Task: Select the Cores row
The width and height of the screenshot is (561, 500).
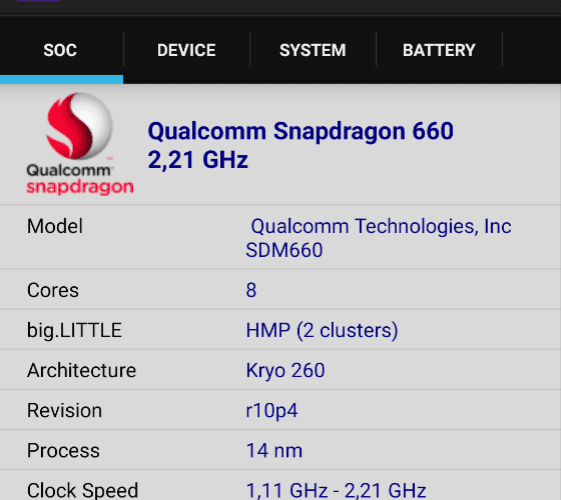Action: (x=280, y=290)
